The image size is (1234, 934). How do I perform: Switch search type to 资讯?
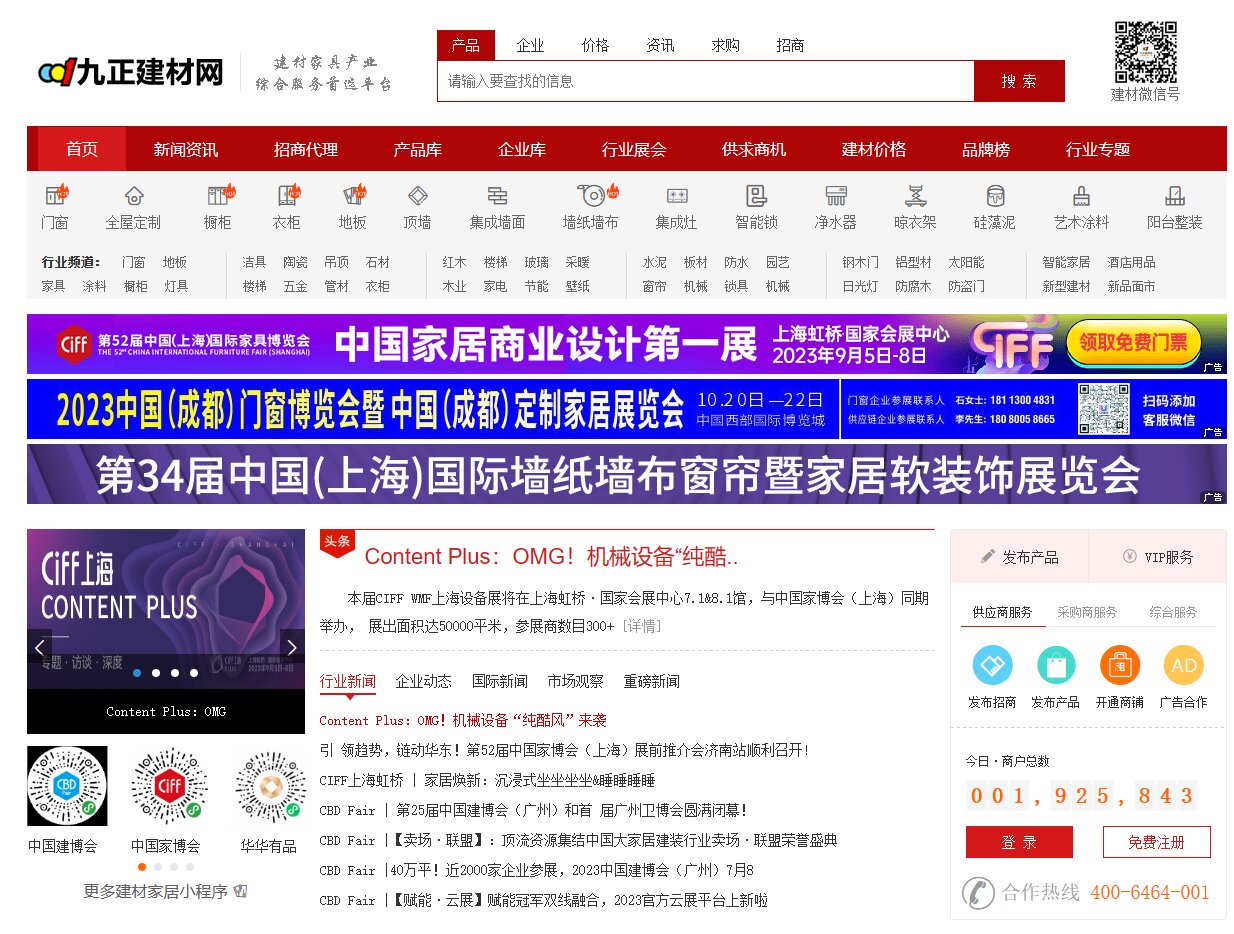coord(660,45)
